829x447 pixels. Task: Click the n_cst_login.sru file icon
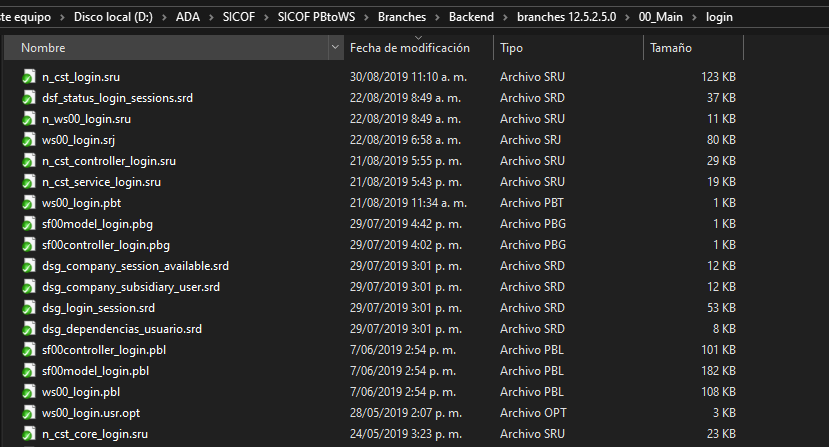[29, 77]
